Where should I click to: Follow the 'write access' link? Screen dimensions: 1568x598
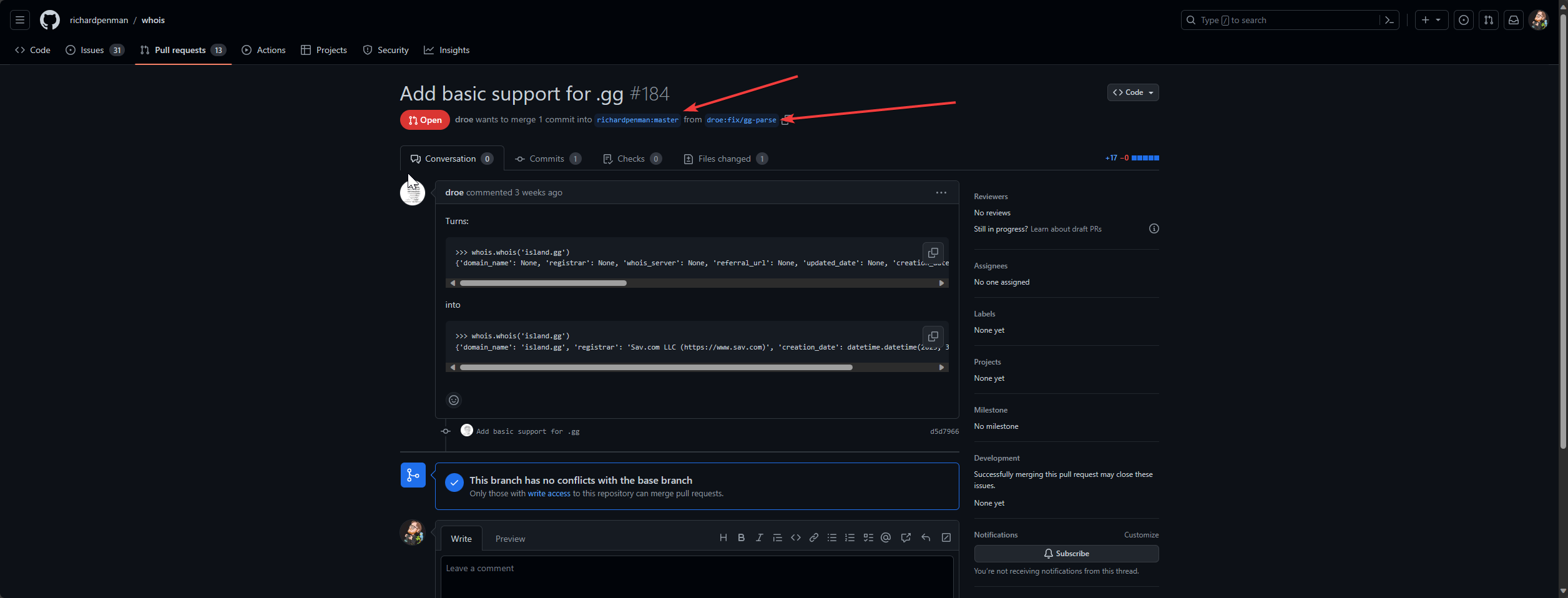coord(549,493)
